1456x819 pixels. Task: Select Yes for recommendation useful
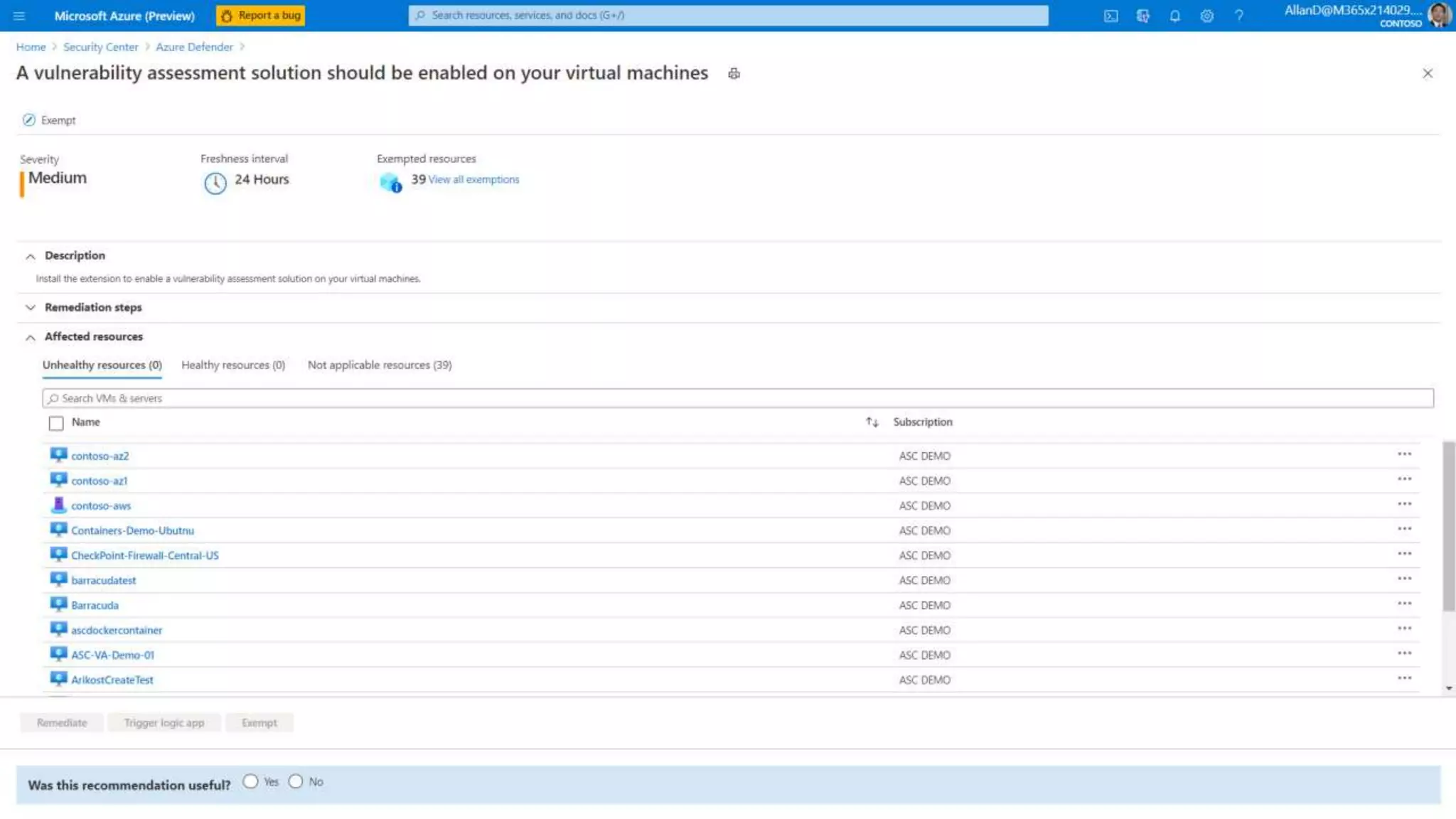[x=250, y=781]
